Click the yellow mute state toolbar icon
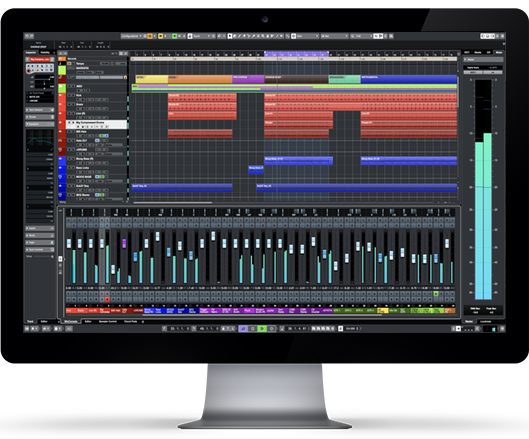The height and width of the screenshot is (439, 529). click(161, 36)
